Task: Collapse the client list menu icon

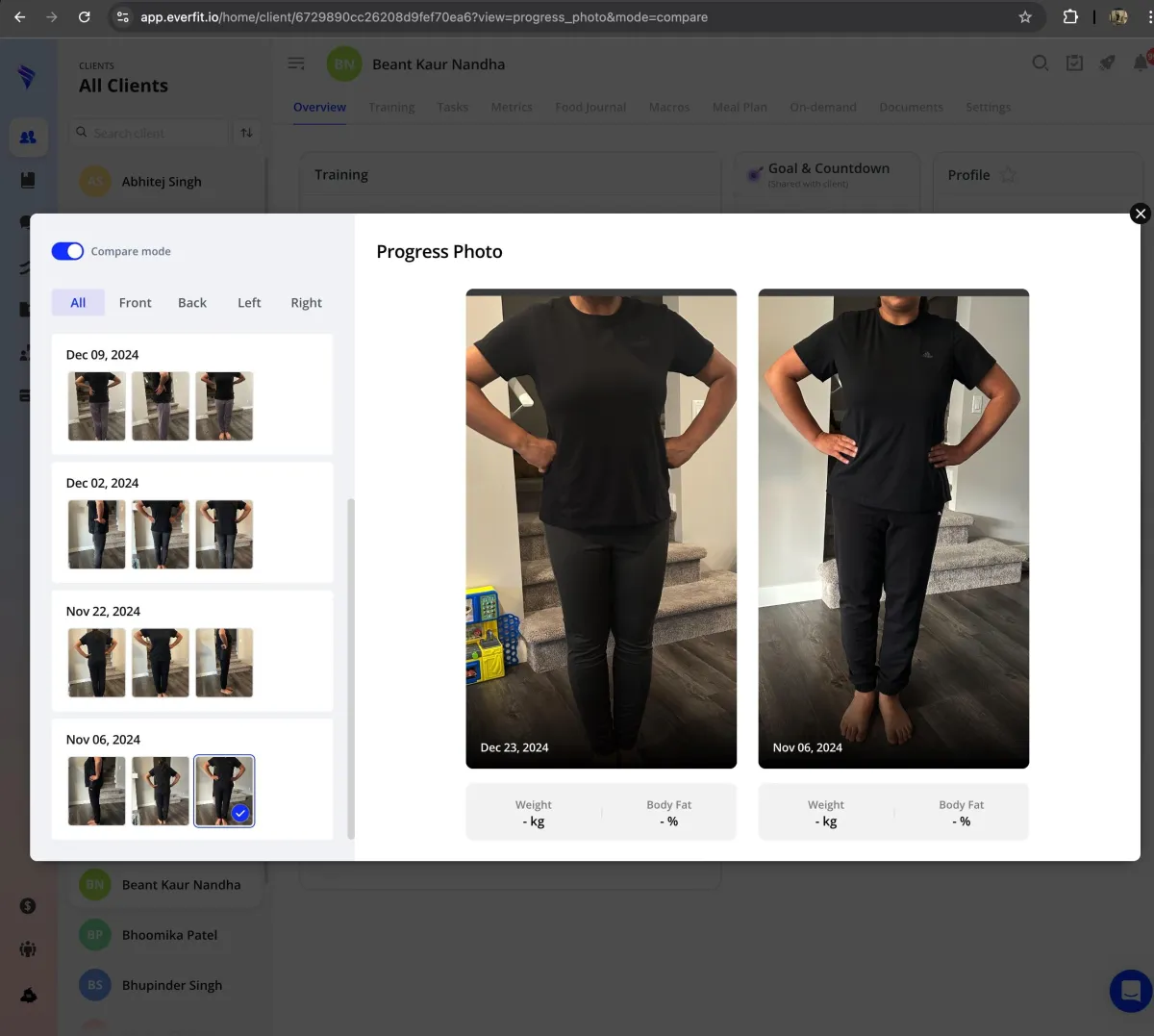Action: (x=296, y=63)
